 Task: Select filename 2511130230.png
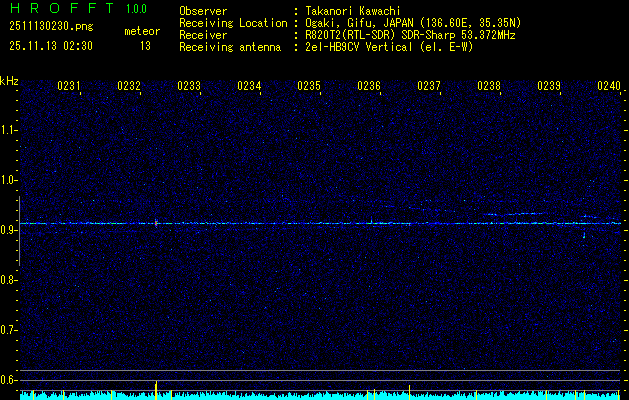[x=51, y=27]
